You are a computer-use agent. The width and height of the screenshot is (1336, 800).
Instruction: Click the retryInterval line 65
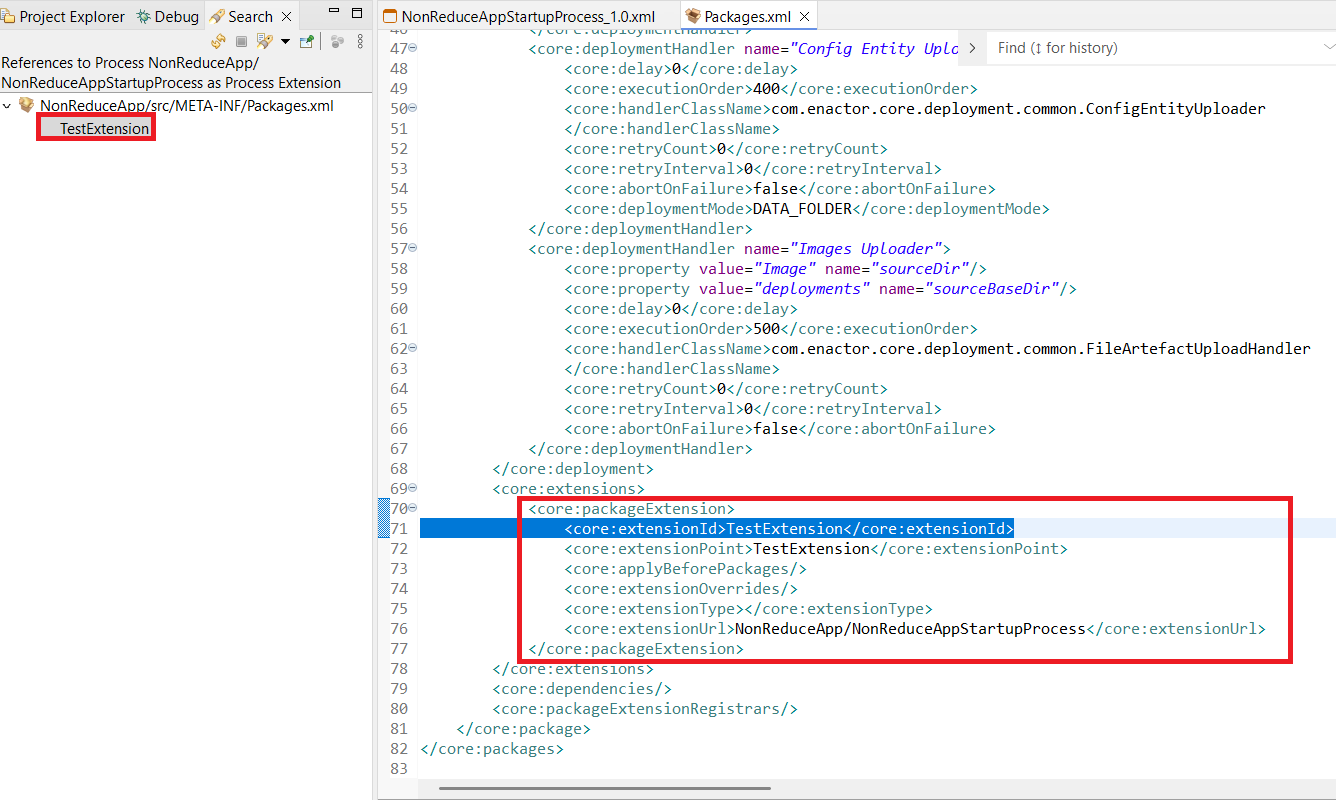coord(753,409)
